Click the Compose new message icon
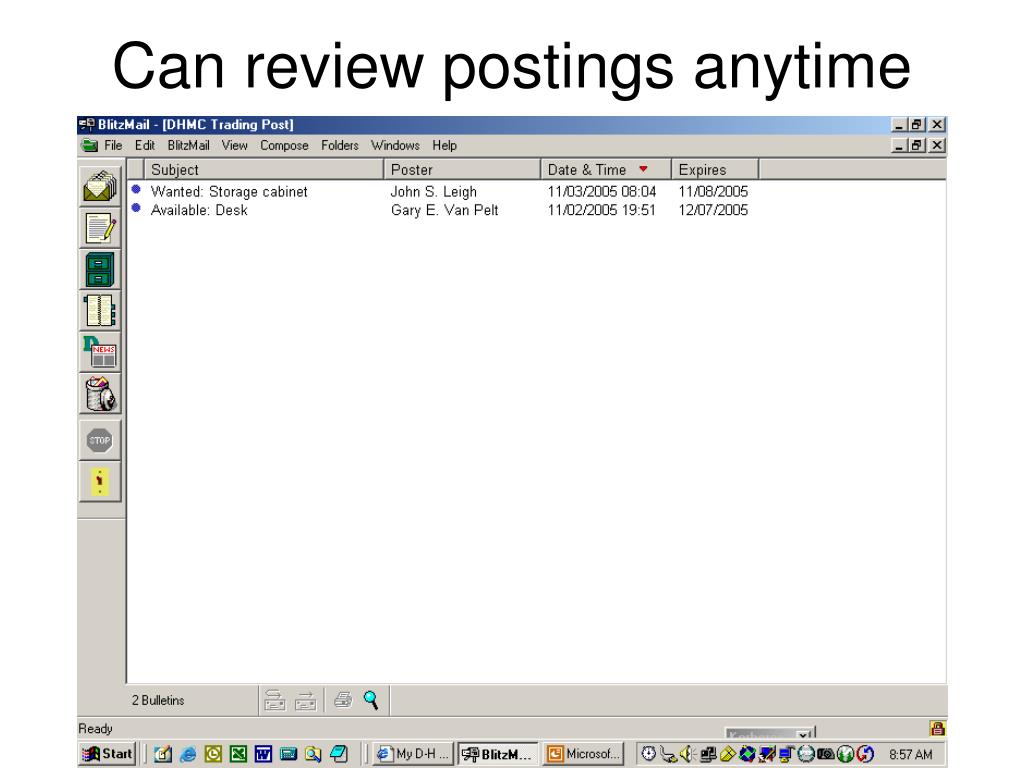 point(100,228)
